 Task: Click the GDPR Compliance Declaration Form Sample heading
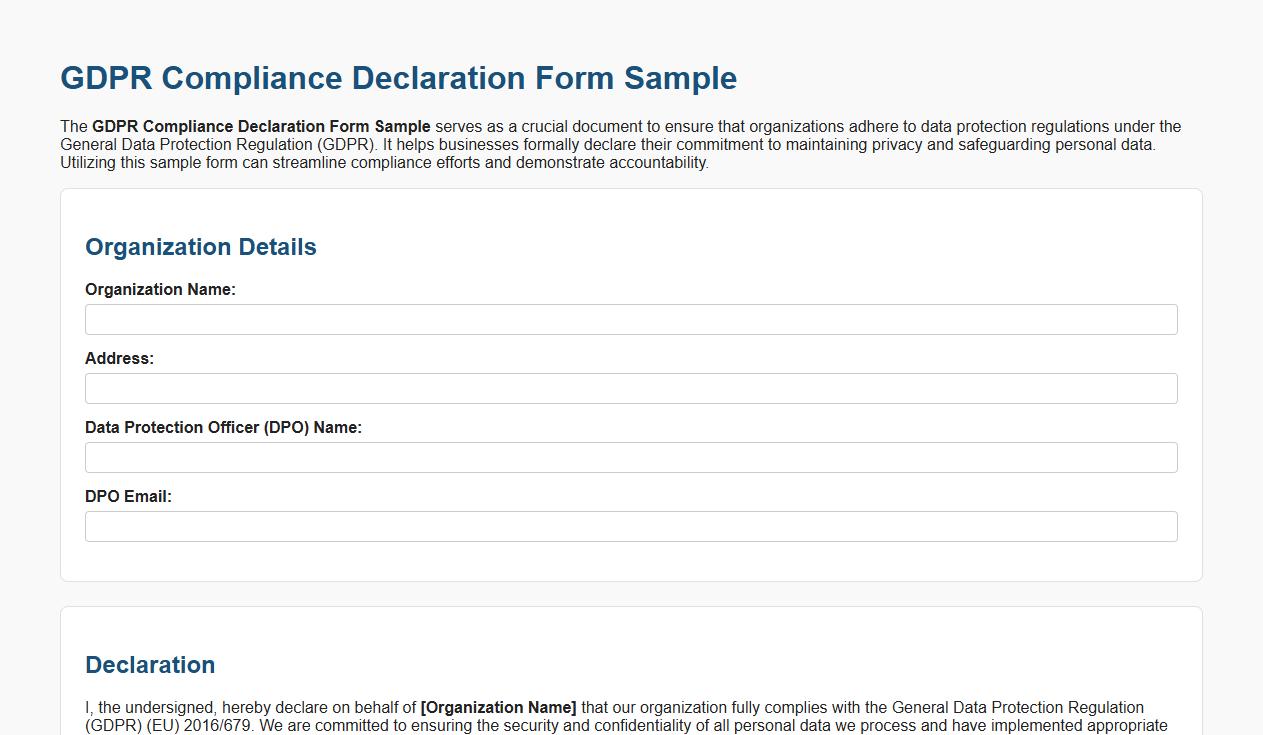(398, 78)
